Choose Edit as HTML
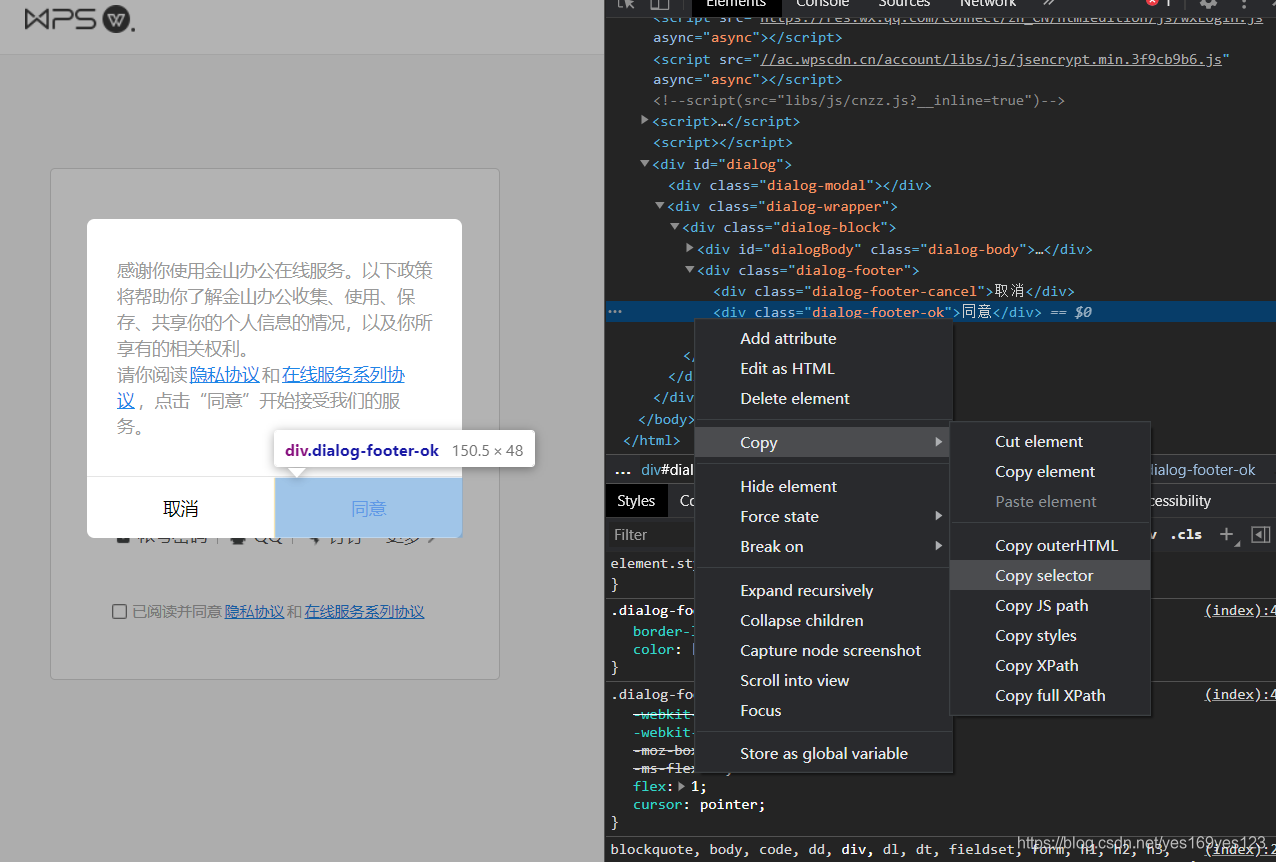The height and width of the screenshot is (862, 1276). click(x=823, y=368)
